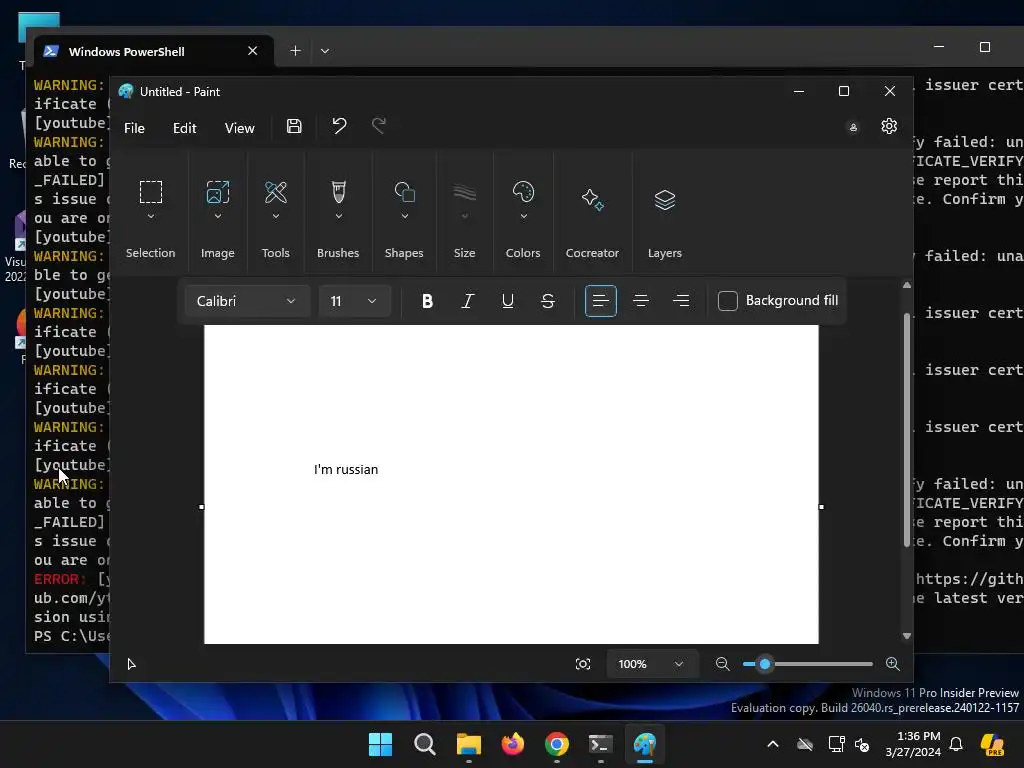This screenshot has height=768, width=1024.
Task: Click the zoom in magnifier icon
Action: (893, 664)
